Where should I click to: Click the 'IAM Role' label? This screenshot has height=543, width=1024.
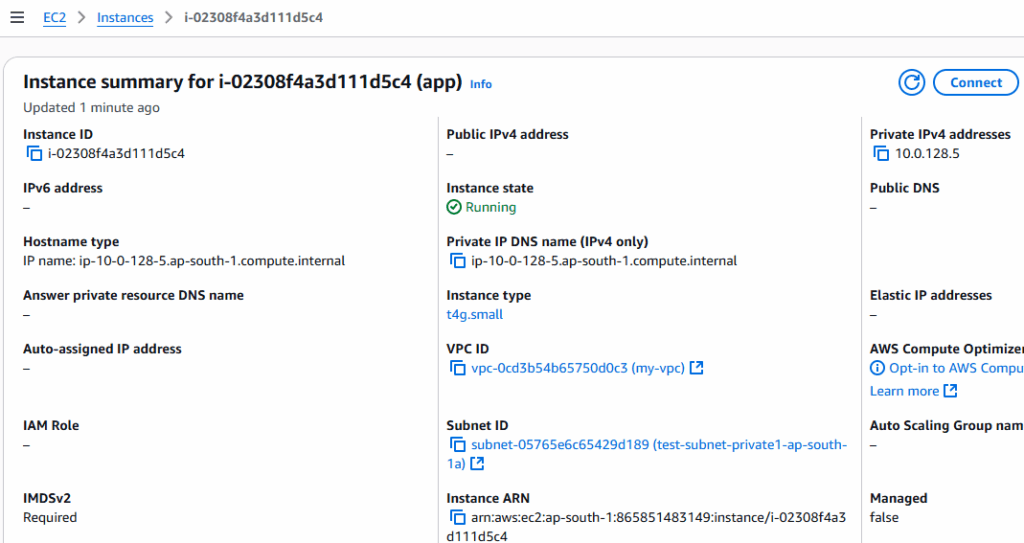click(x=51, y=425)
